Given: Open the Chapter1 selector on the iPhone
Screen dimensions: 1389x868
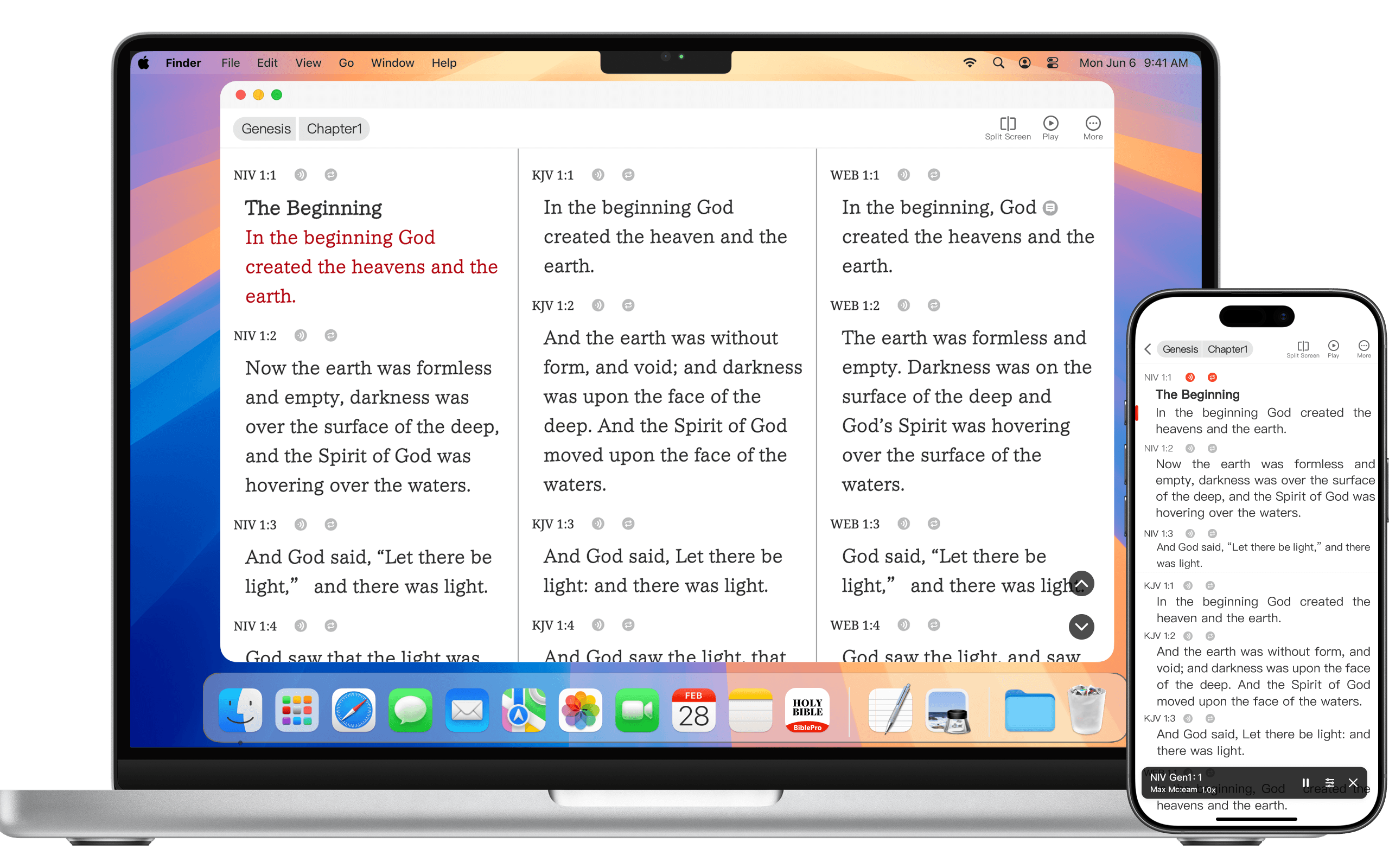Looking at the screenshot, I should pyautogui.click(x=1227, y=349).
